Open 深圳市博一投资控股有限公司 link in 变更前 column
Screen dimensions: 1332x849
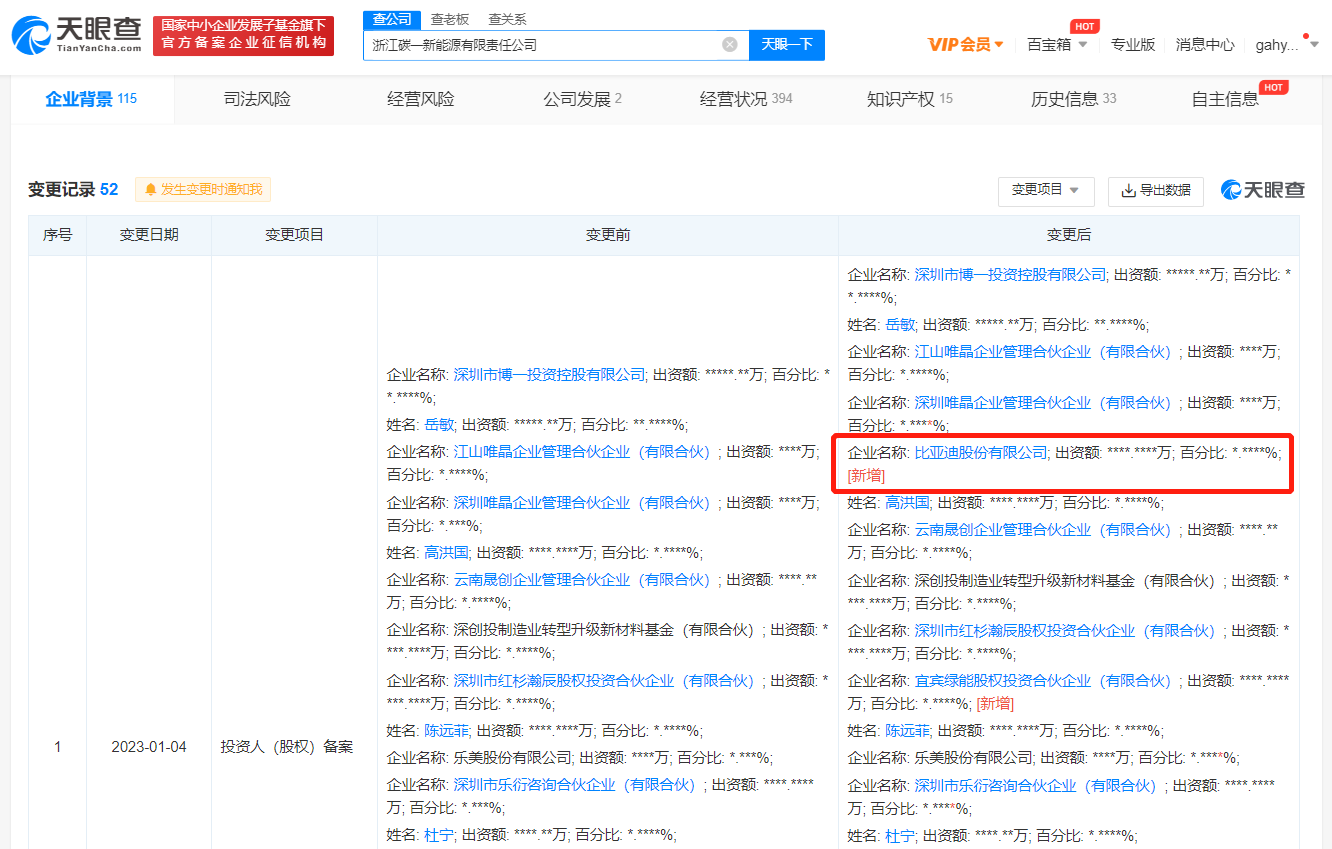(x=549, y=374)
